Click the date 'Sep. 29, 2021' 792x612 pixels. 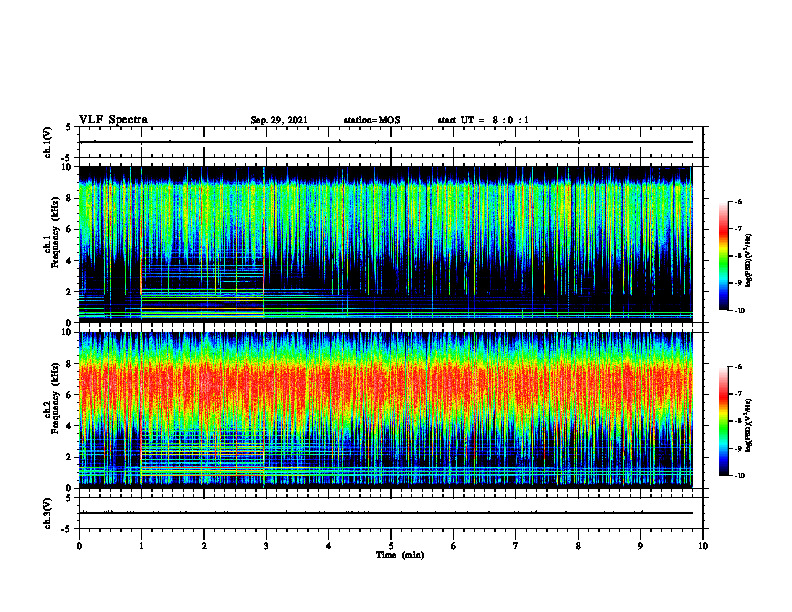coord(279,120)
